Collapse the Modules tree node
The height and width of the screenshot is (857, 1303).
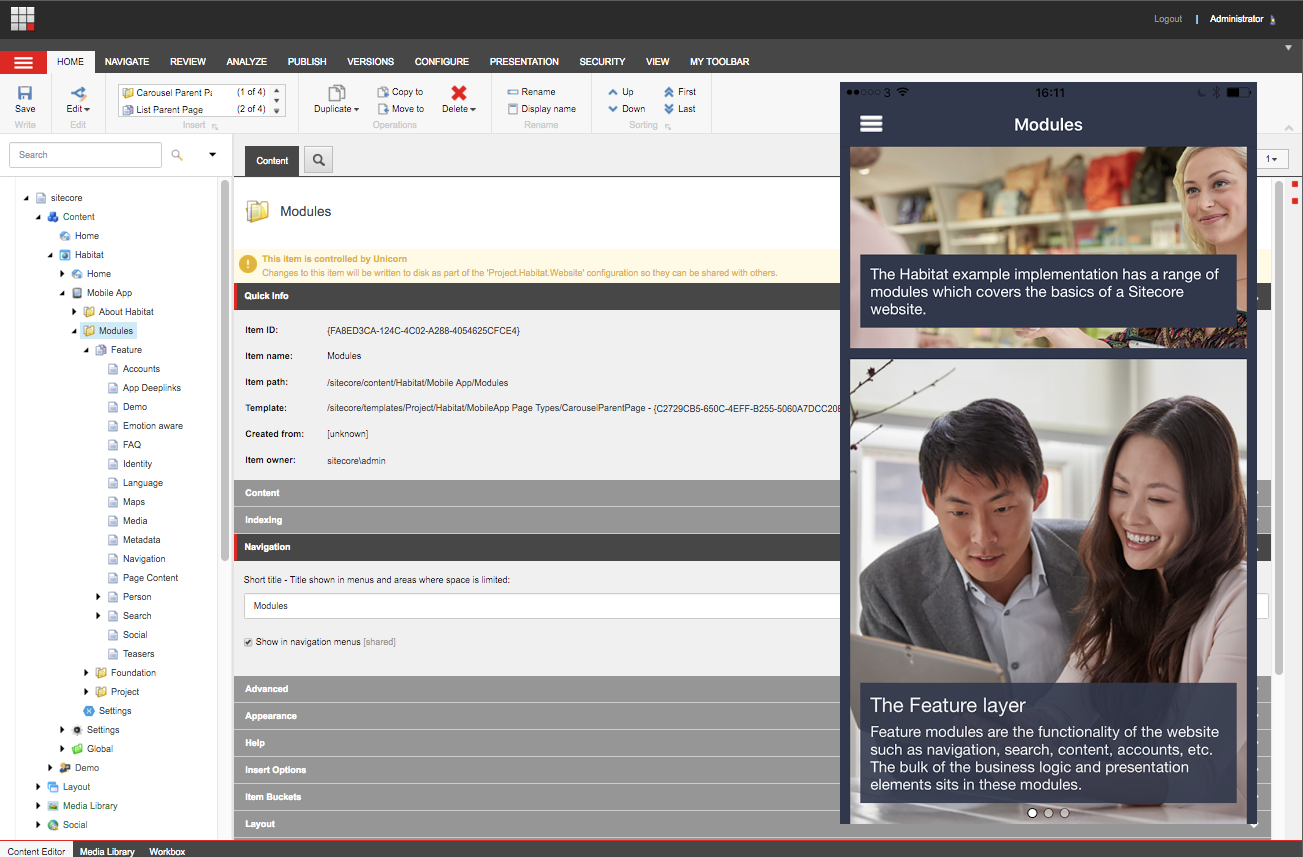click(75, 331)
